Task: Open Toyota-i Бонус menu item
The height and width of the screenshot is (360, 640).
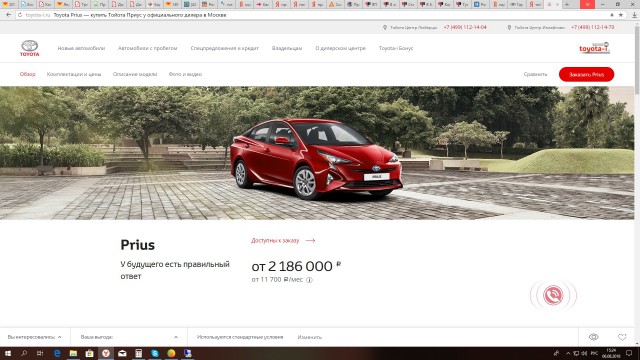Action: pos(396,48)
